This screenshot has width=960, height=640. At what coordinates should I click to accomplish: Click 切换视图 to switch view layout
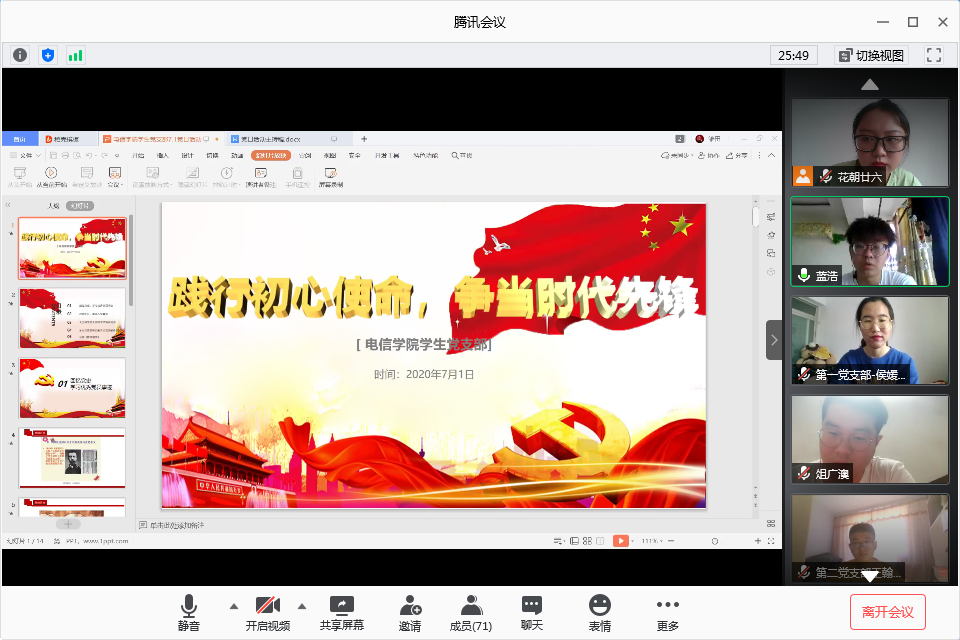870,55
